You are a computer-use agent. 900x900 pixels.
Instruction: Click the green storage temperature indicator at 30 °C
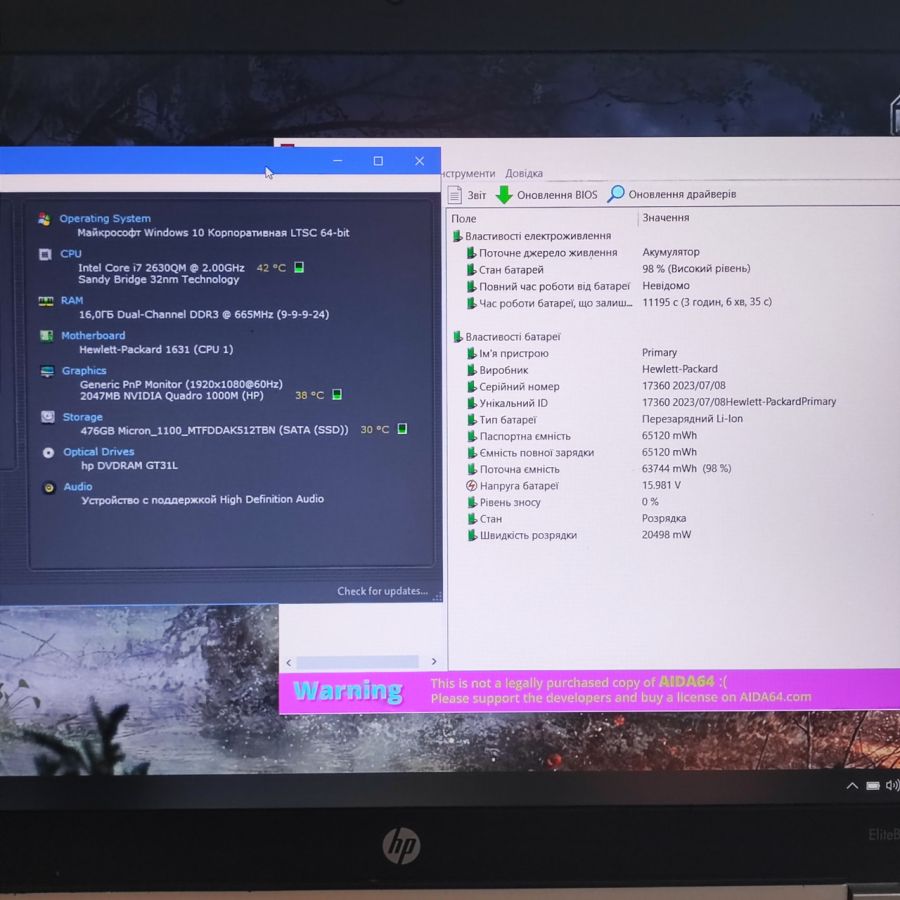tap(402, 429)
